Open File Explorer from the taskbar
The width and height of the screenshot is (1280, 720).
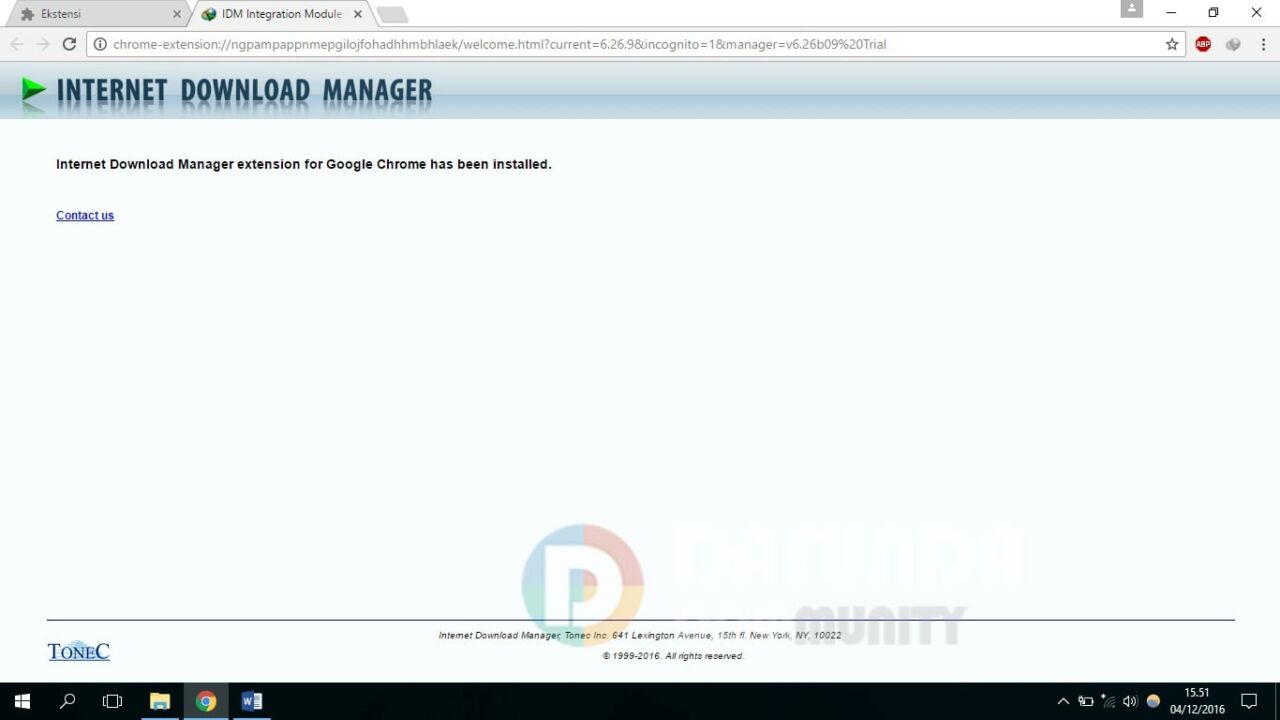pyautogui.click(x=160, y=701)
